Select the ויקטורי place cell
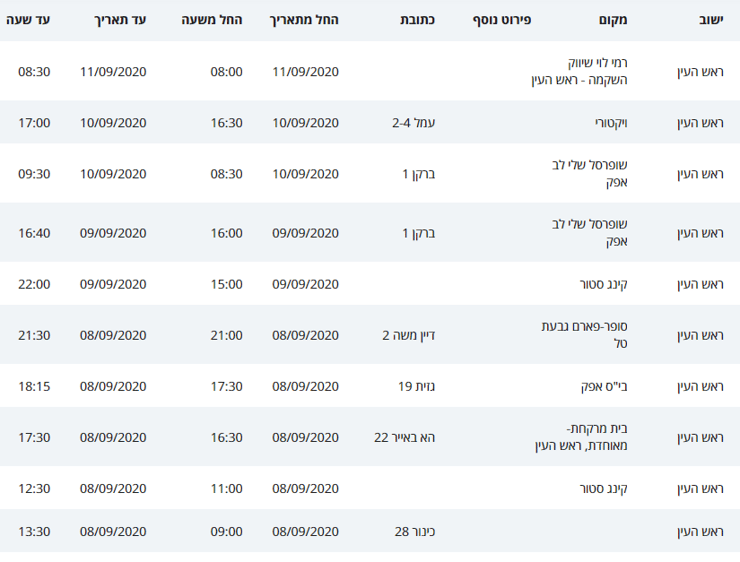 click(x=611, y=123)
